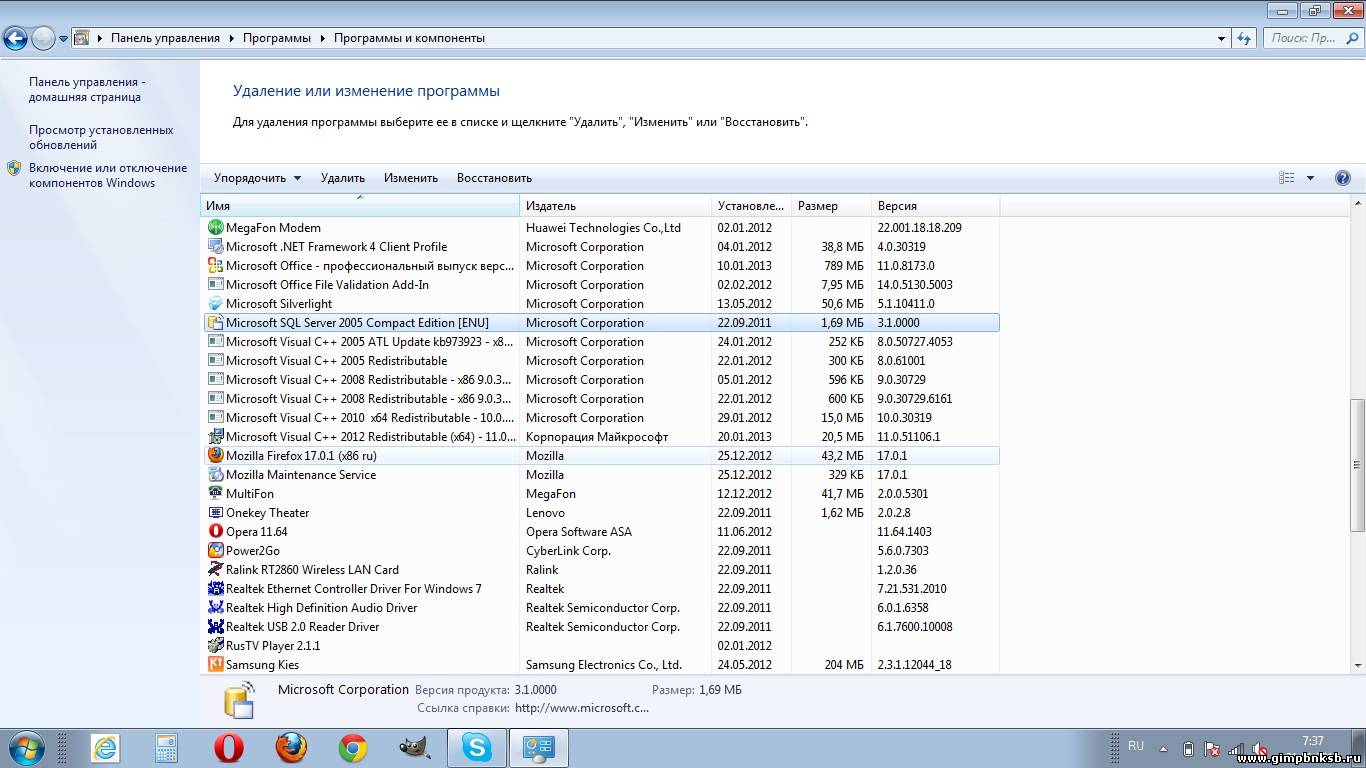Screen dimensions: 1366x768
Task: Click the MegaFon Modem program icon
Action: [215, 228]
